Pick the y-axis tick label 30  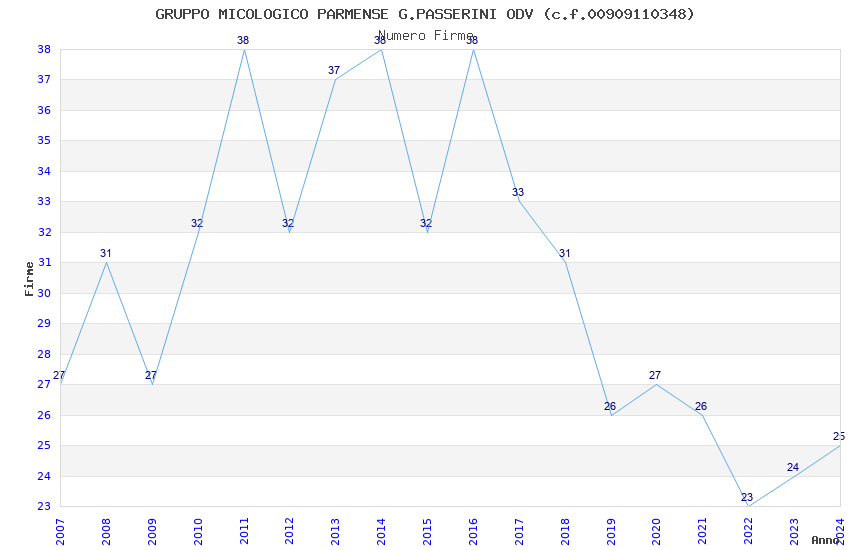[x=44, y=293]
